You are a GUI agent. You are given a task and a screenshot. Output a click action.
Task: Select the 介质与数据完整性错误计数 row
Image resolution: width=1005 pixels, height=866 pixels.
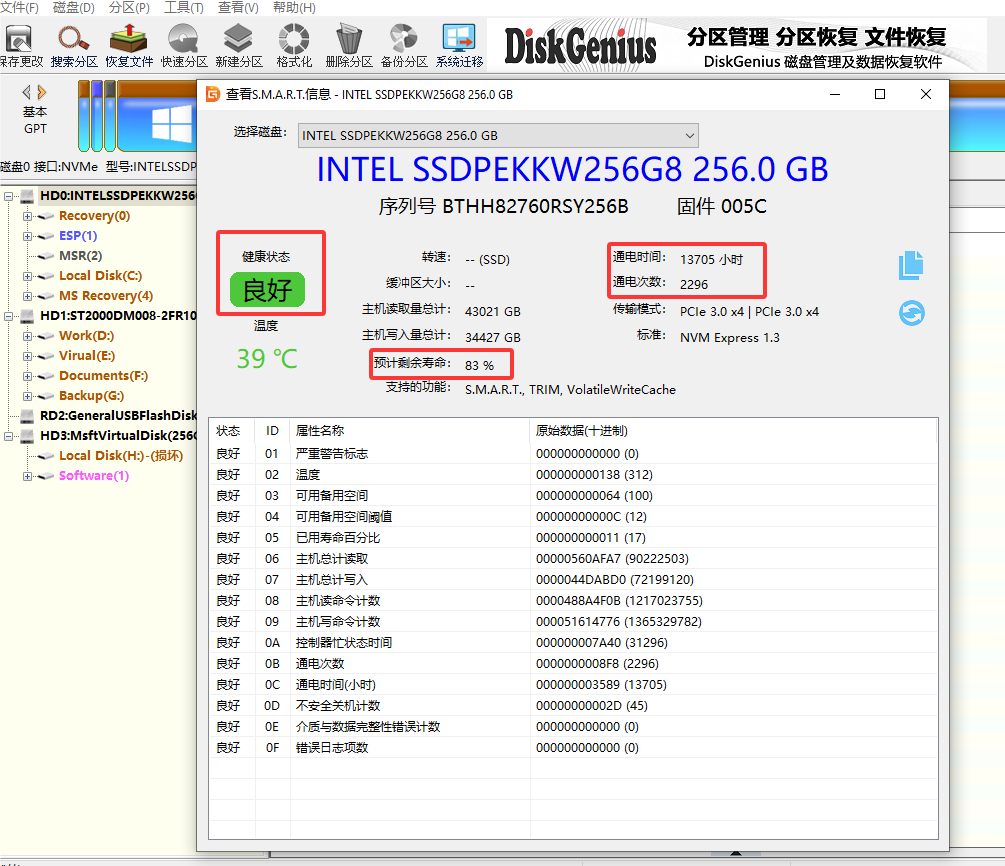[573, 727]
